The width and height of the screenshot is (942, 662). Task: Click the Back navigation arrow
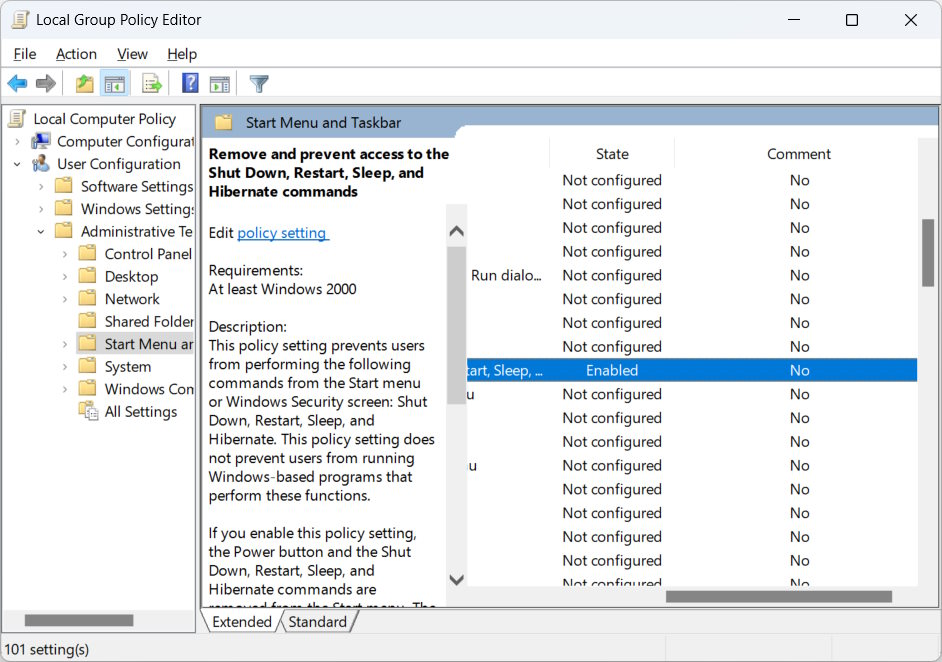[x=17, y=83]
